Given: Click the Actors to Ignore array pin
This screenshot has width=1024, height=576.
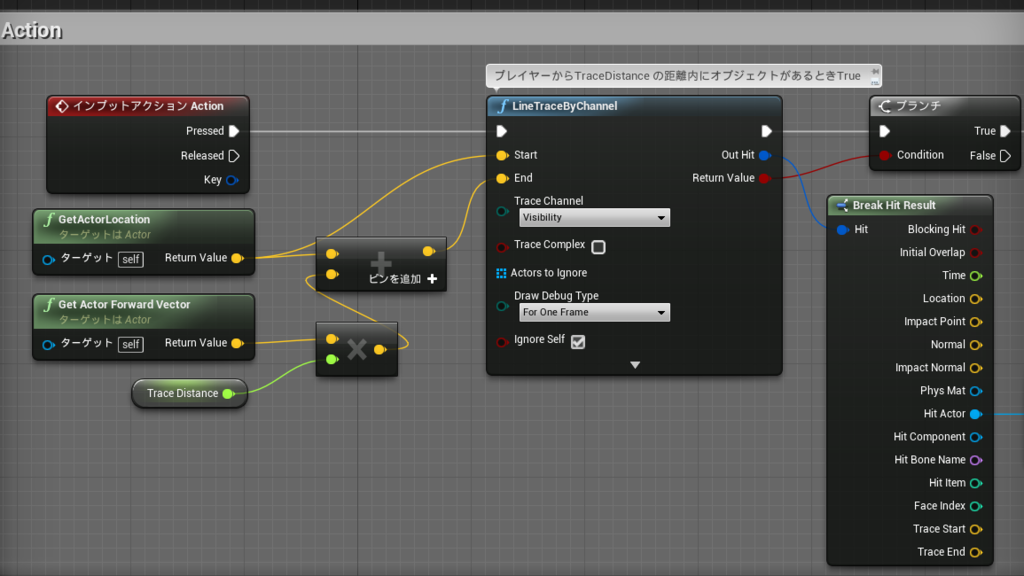Looking at the screenshot, I should tap(501, 273).
